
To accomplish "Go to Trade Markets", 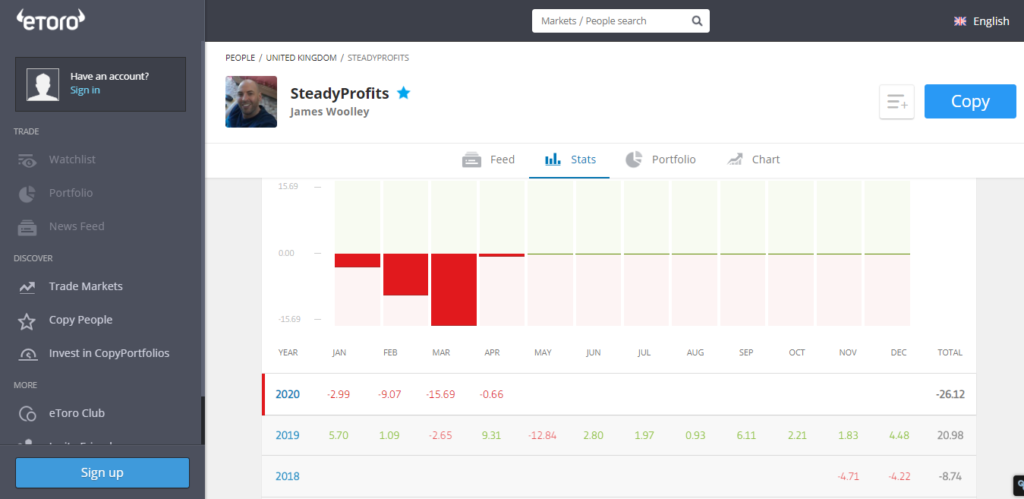I will coord(86,287).
